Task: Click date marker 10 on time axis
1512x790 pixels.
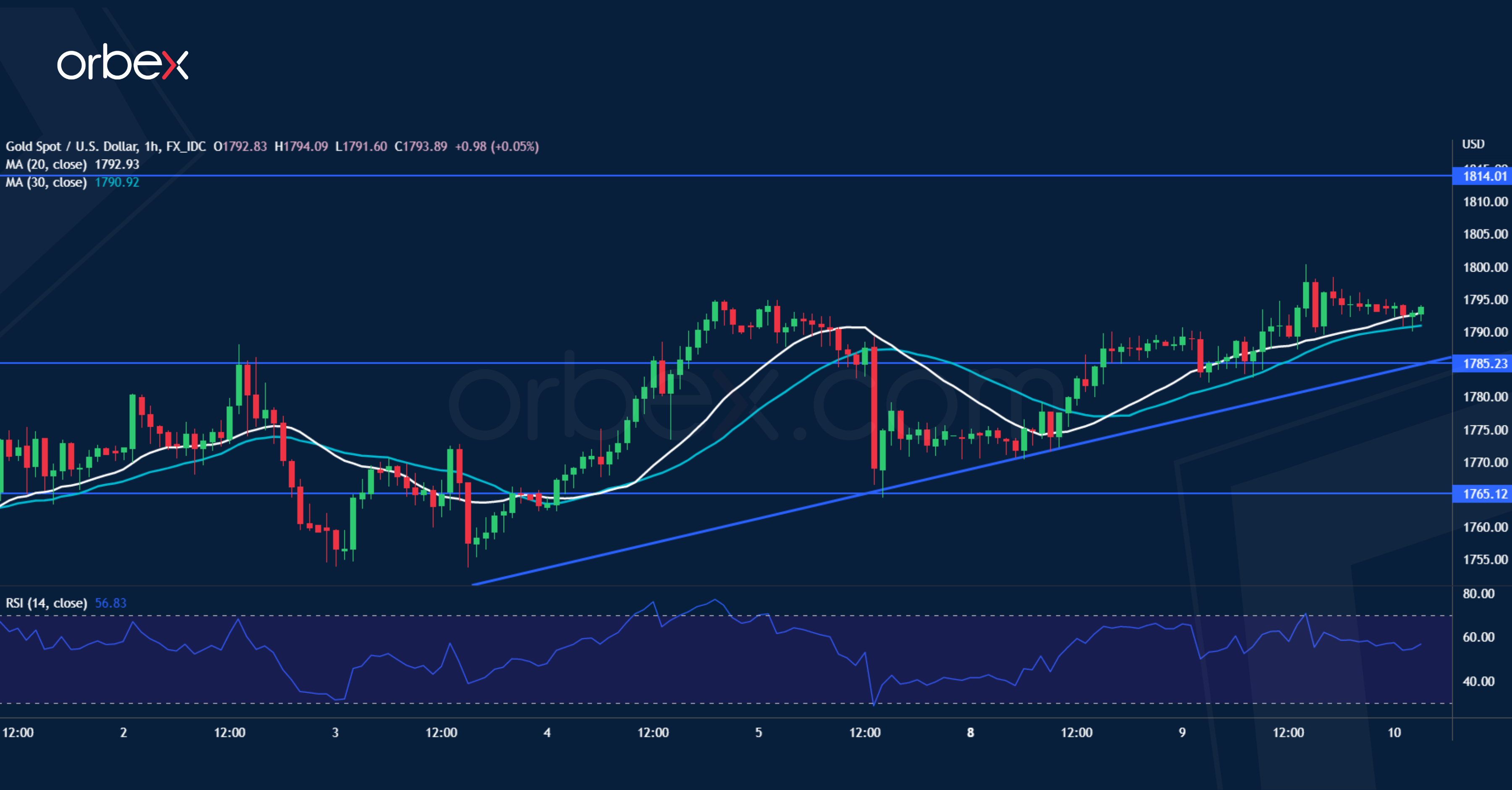Action: [x=1394, y=732]
